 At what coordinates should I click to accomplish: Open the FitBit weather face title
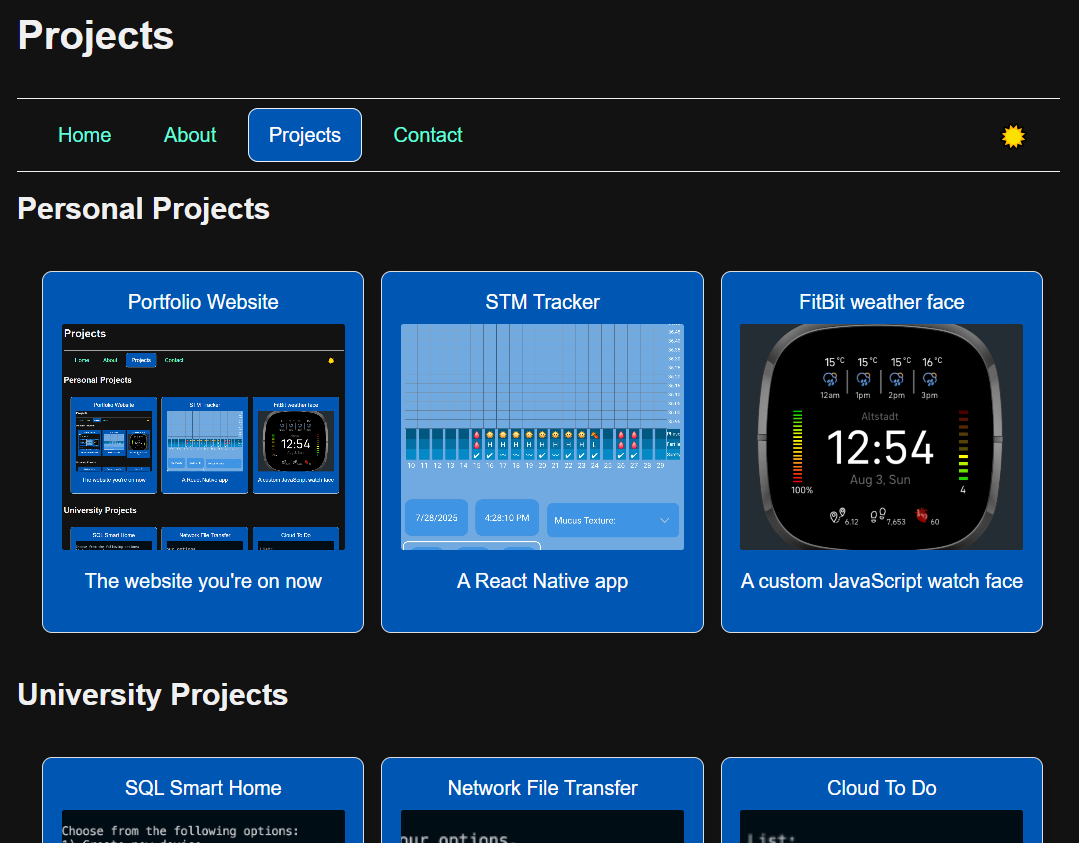coord(881,302)
